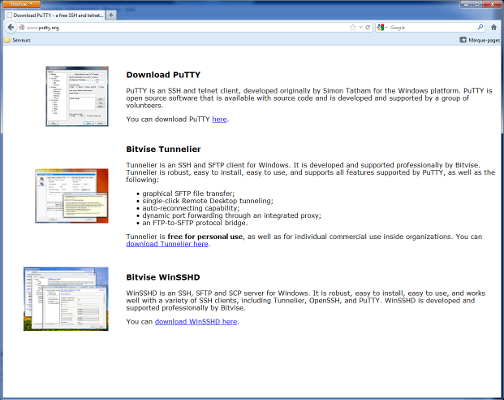This screenshot has height=400, width=504.
Task: Follow the 'here' PuTTY download link
Action: coord(219,119)
